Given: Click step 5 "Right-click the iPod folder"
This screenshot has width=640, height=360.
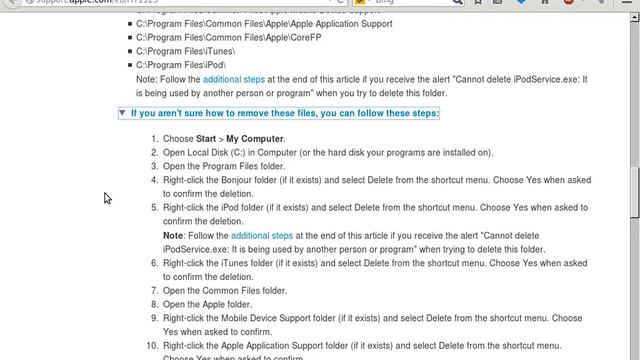Looking at the screenshot, I should pos(376,214).
